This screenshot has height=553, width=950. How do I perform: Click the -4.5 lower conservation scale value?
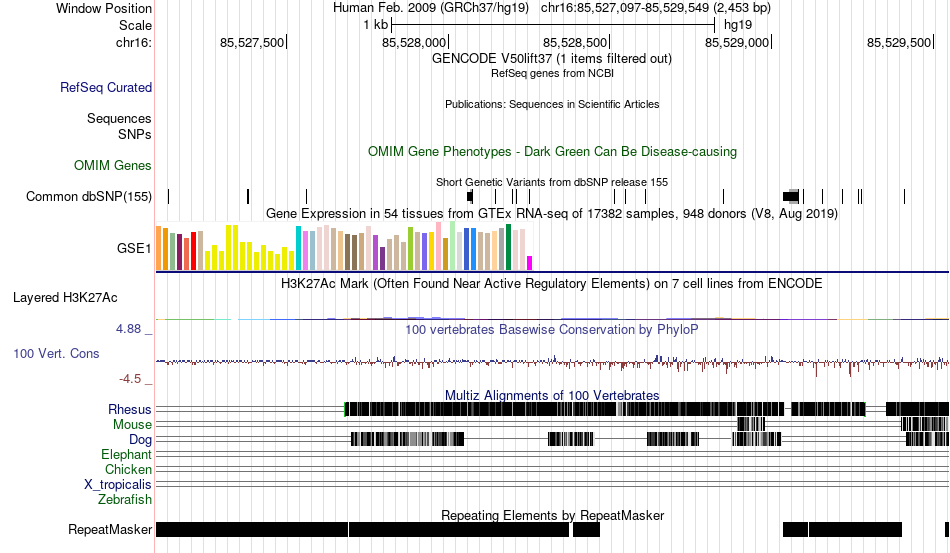pos(130,379)
